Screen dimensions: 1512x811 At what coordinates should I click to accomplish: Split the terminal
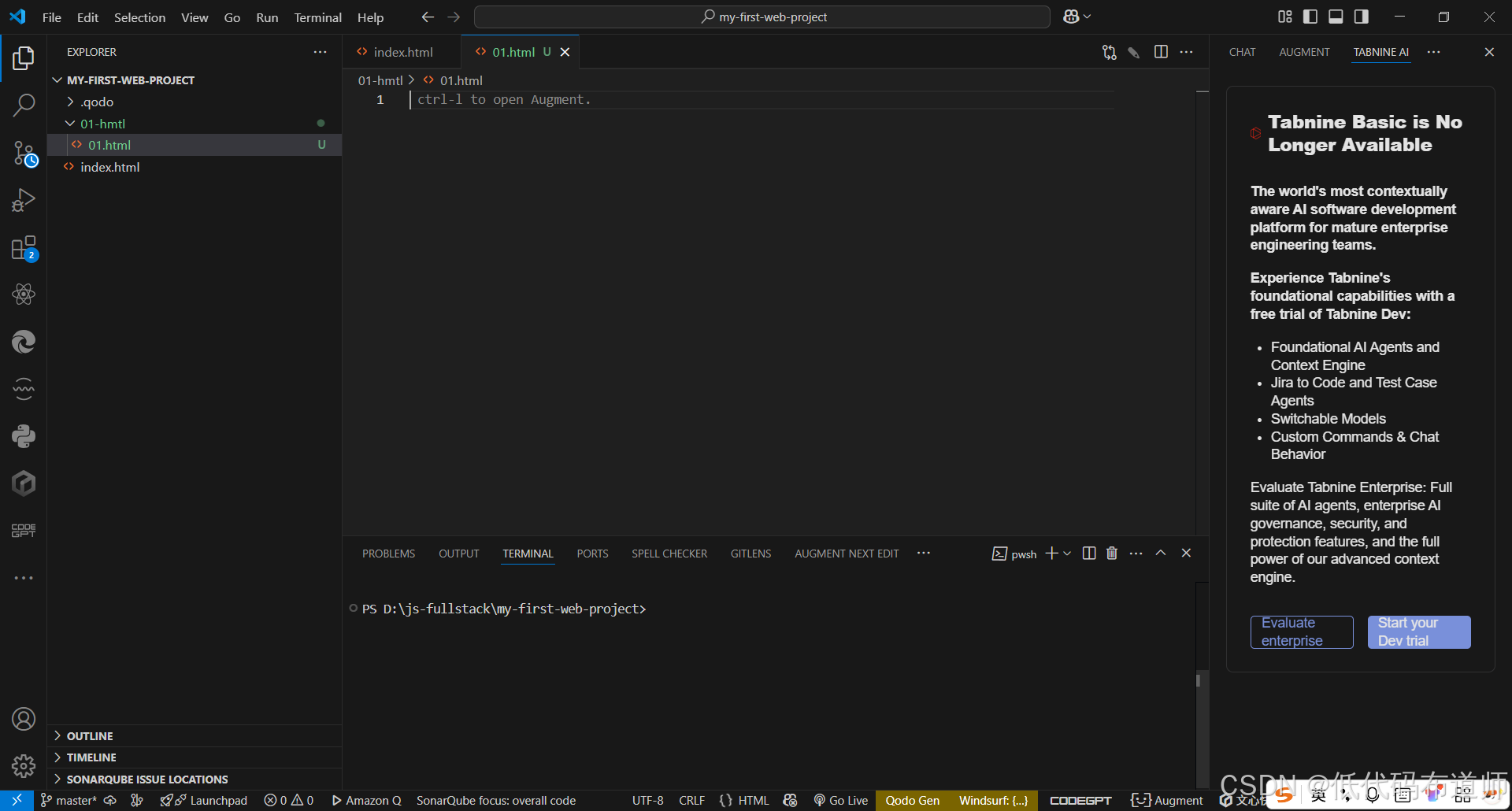click(1089, 554)
